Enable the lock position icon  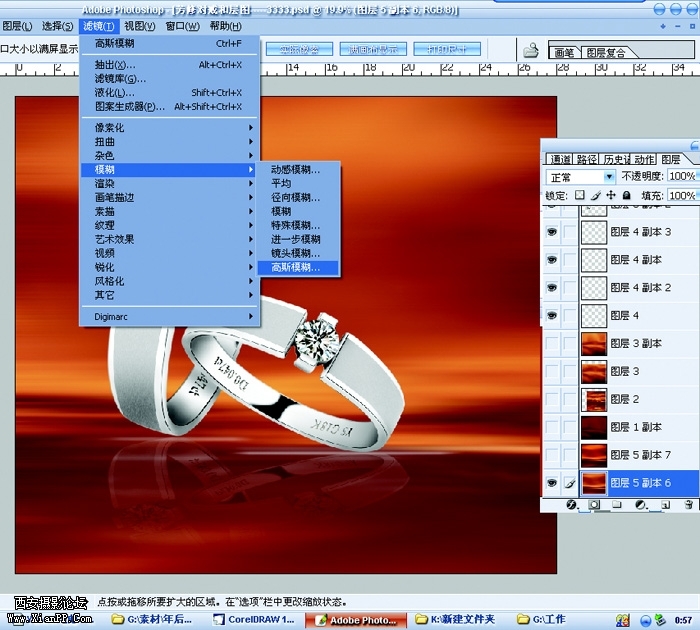[611, 196]
